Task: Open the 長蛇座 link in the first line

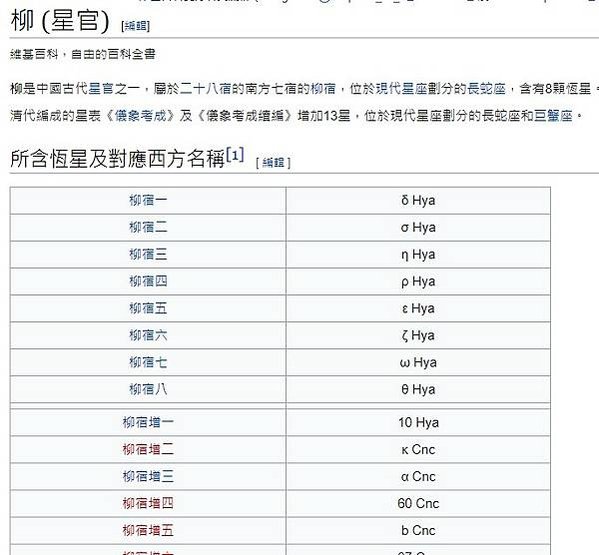Action: coord(486,89)
